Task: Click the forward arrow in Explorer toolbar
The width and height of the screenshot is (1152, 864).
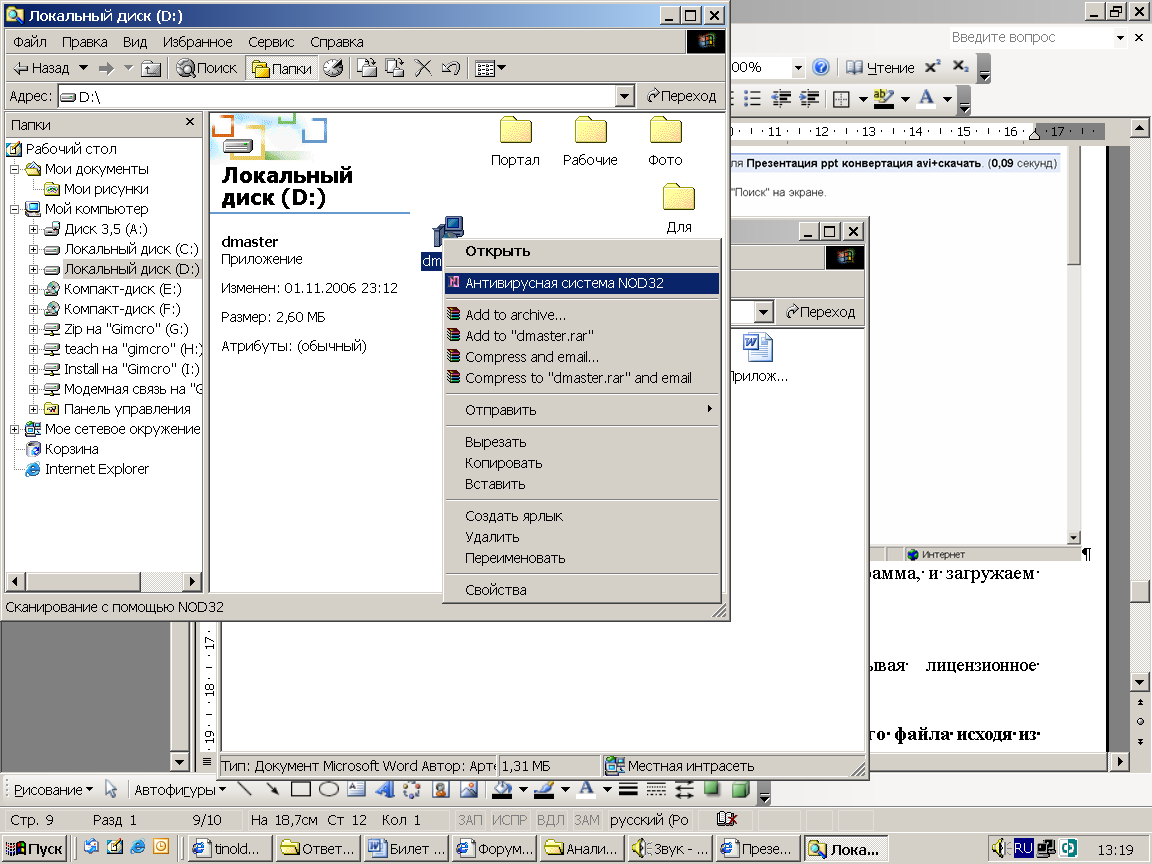Action: click(107, 68)
